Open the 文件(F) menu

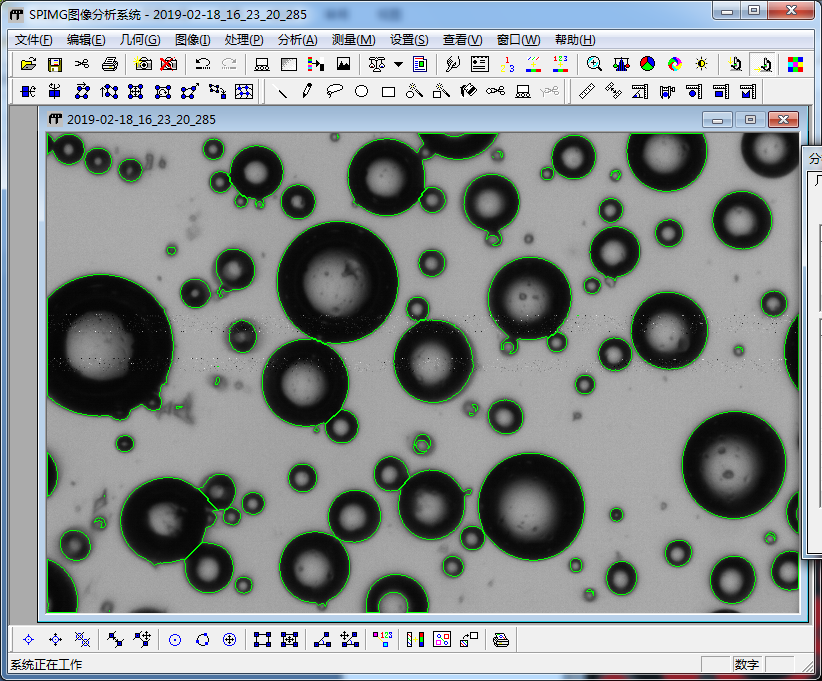34,40
